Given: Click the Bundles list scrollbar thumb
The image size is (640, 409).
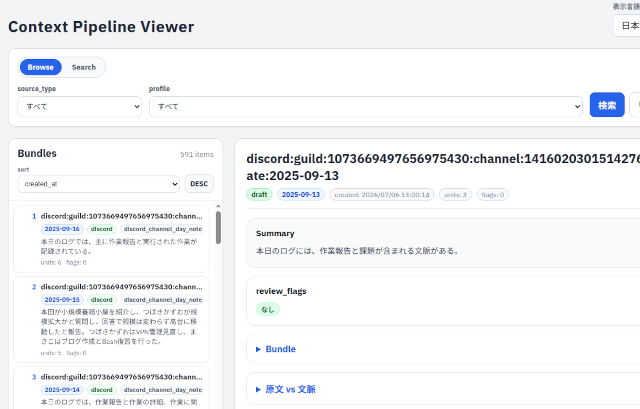Looking at the screenshot, I should [x=218, y=227].
